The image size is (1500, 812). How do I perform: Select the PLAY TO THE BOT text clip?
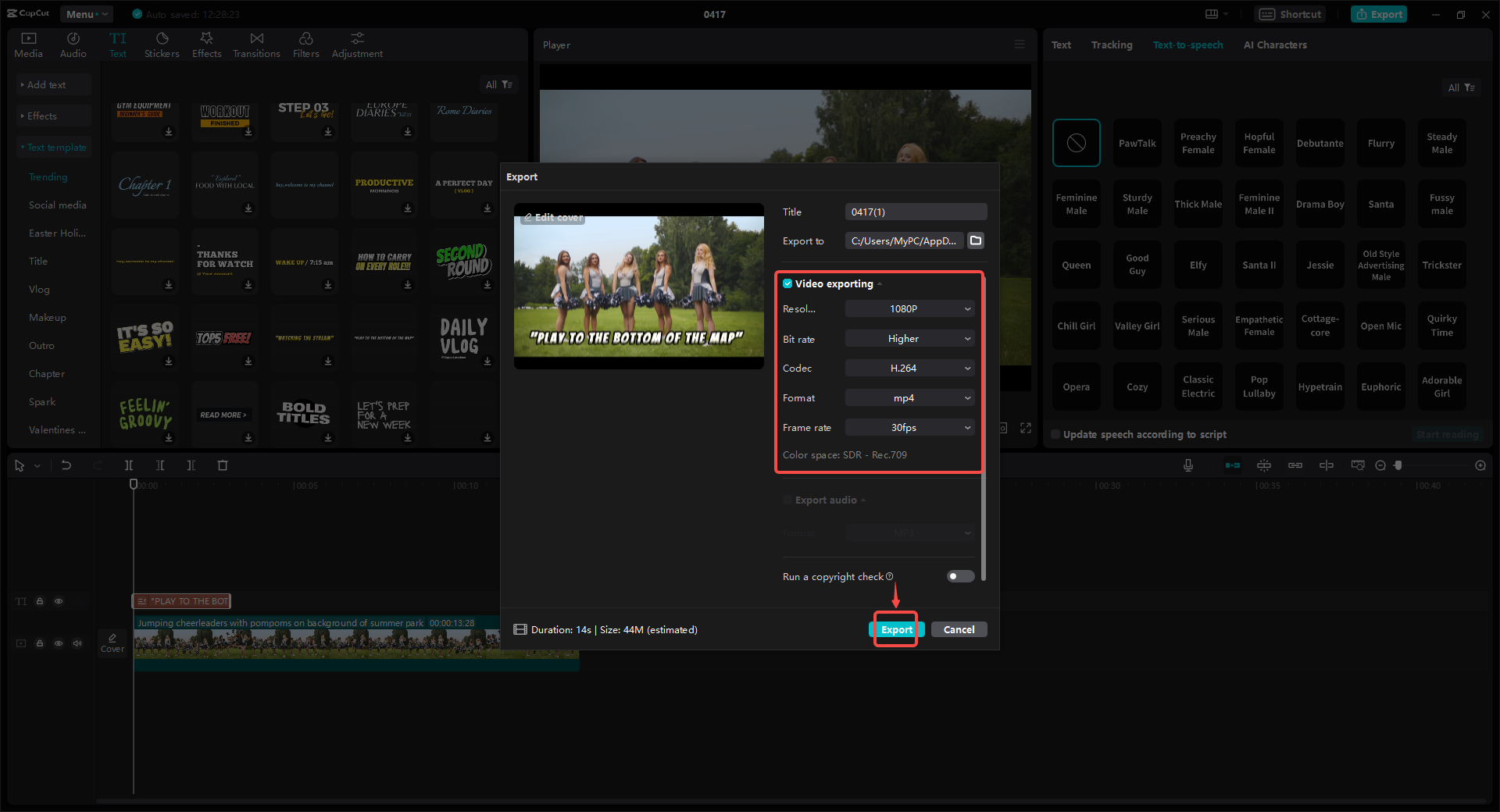[x=182, y=601]
